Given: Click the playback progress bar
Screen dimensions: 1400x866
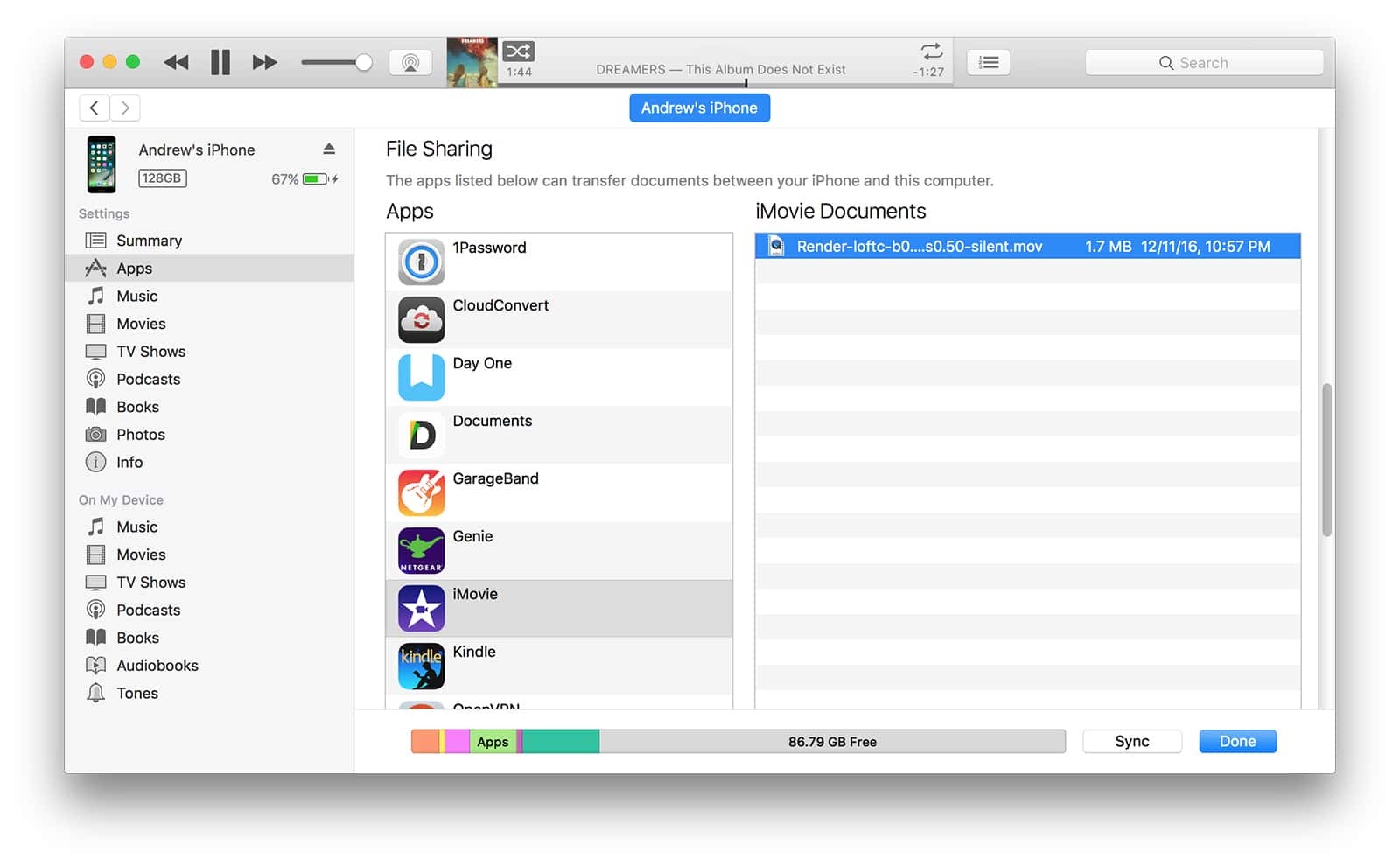Looking at the screenshot, I should click(x=726, y=85).
